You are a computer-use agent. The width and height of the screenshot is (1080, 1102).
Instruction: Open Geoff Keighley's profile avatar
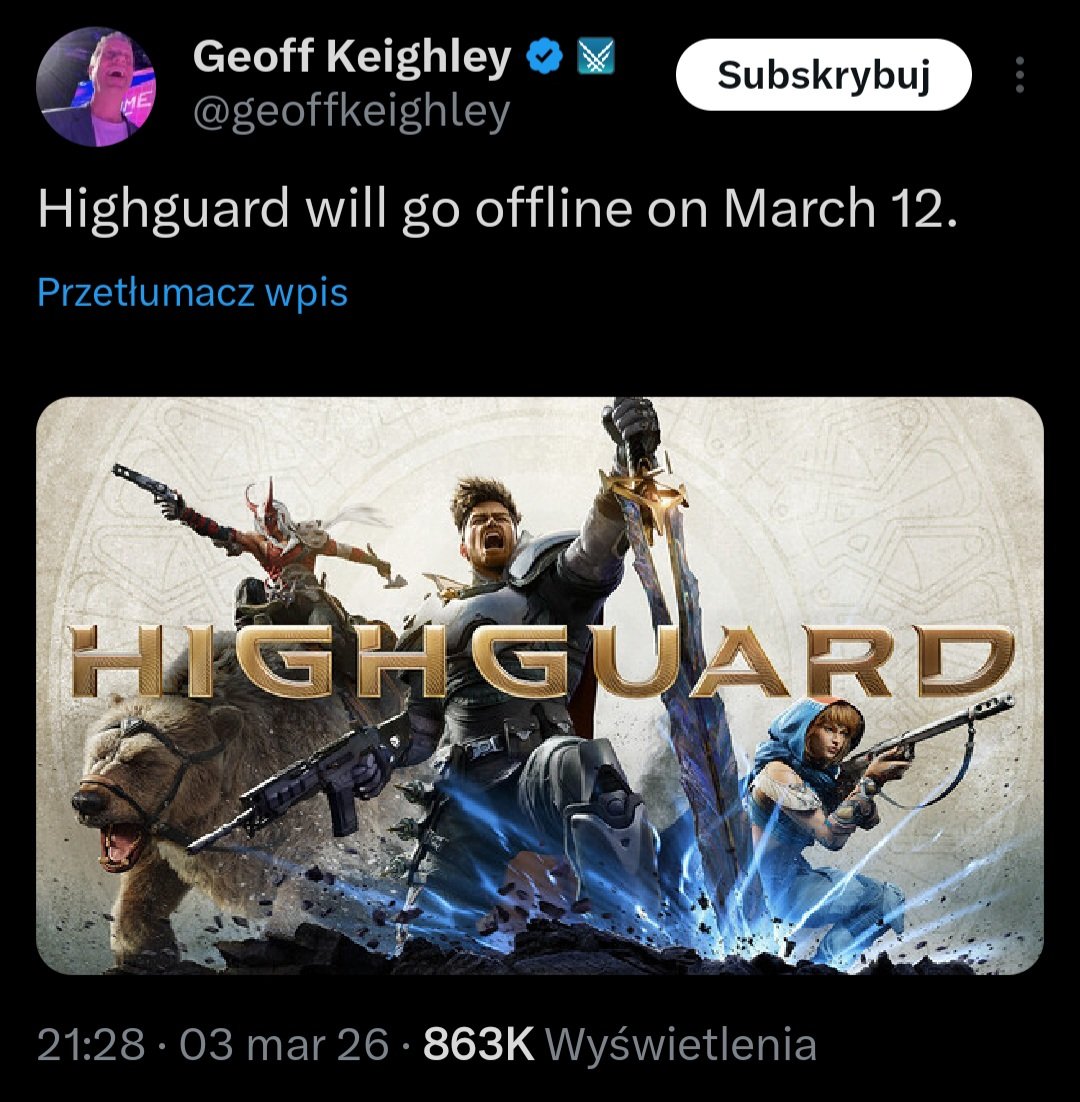click(x=96, y=86)
